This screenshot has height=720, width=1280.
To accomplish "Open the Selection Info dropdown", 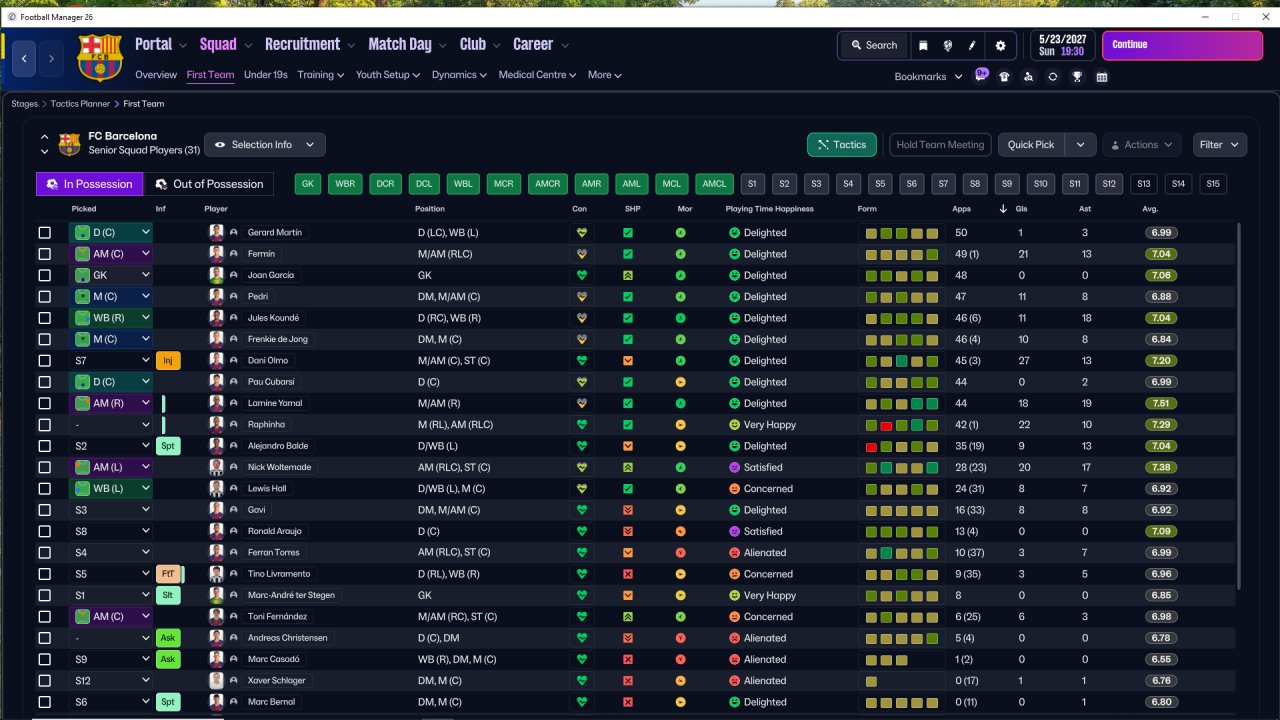I will 264,145.
